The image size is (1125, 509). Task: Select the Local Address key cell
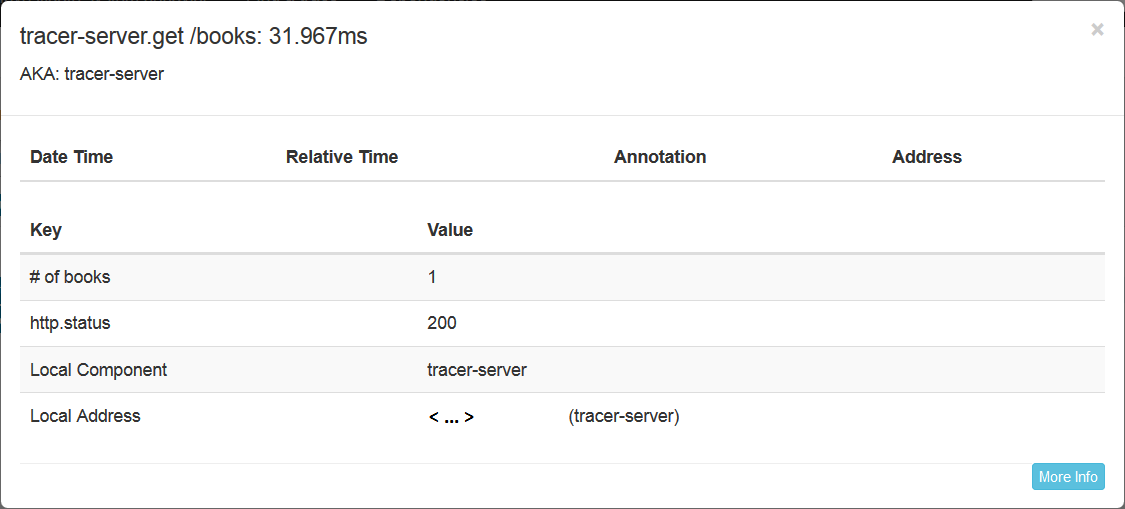85,416
